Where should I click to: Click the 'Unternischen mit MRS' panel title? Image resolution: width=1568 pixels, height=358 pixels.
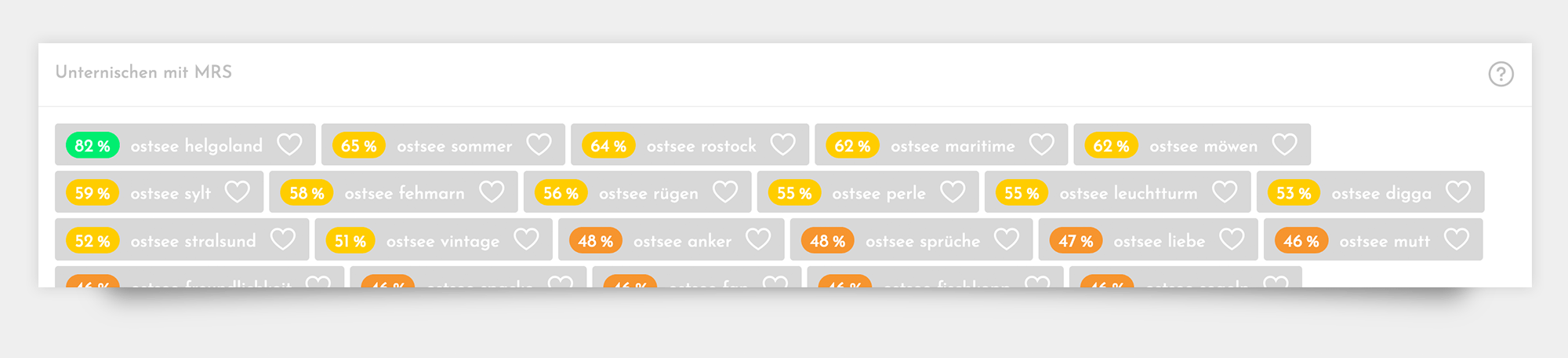pyautogui.click(x=143, y=72)
